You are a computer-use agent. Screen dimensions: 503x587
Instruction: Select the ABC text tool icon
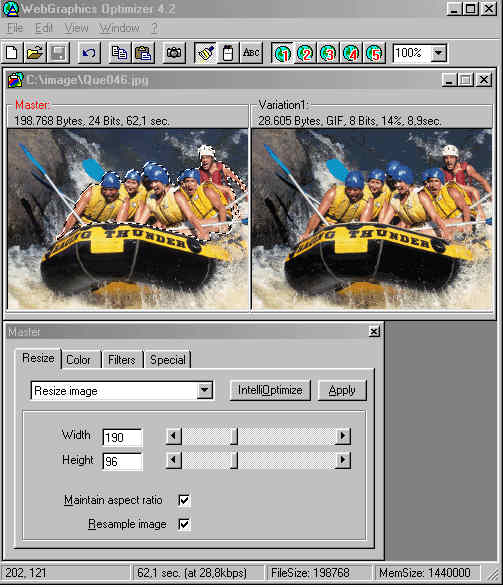pos(251,53)
